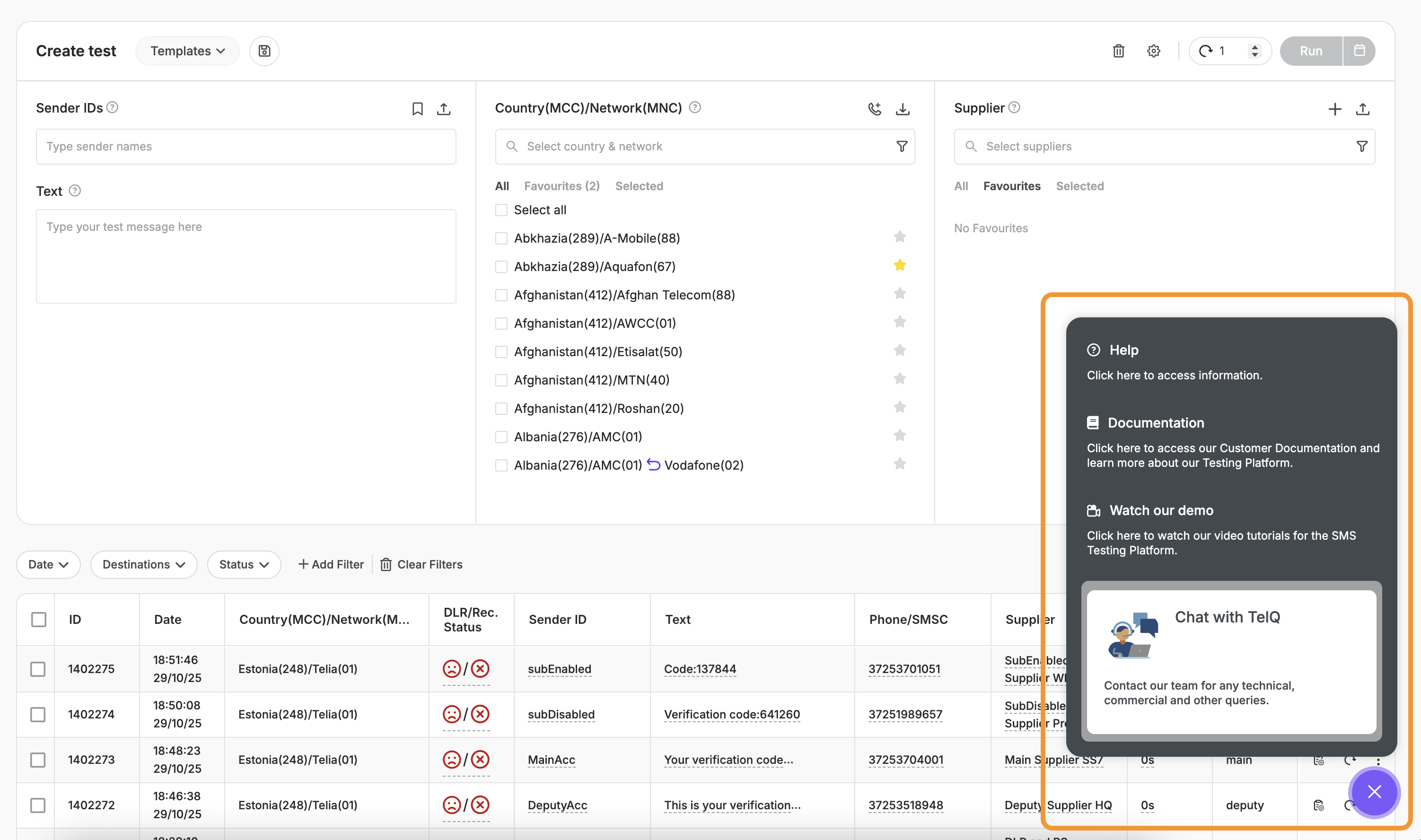
Task: Click the Clear Filters button
Action: tap(421, 564)
